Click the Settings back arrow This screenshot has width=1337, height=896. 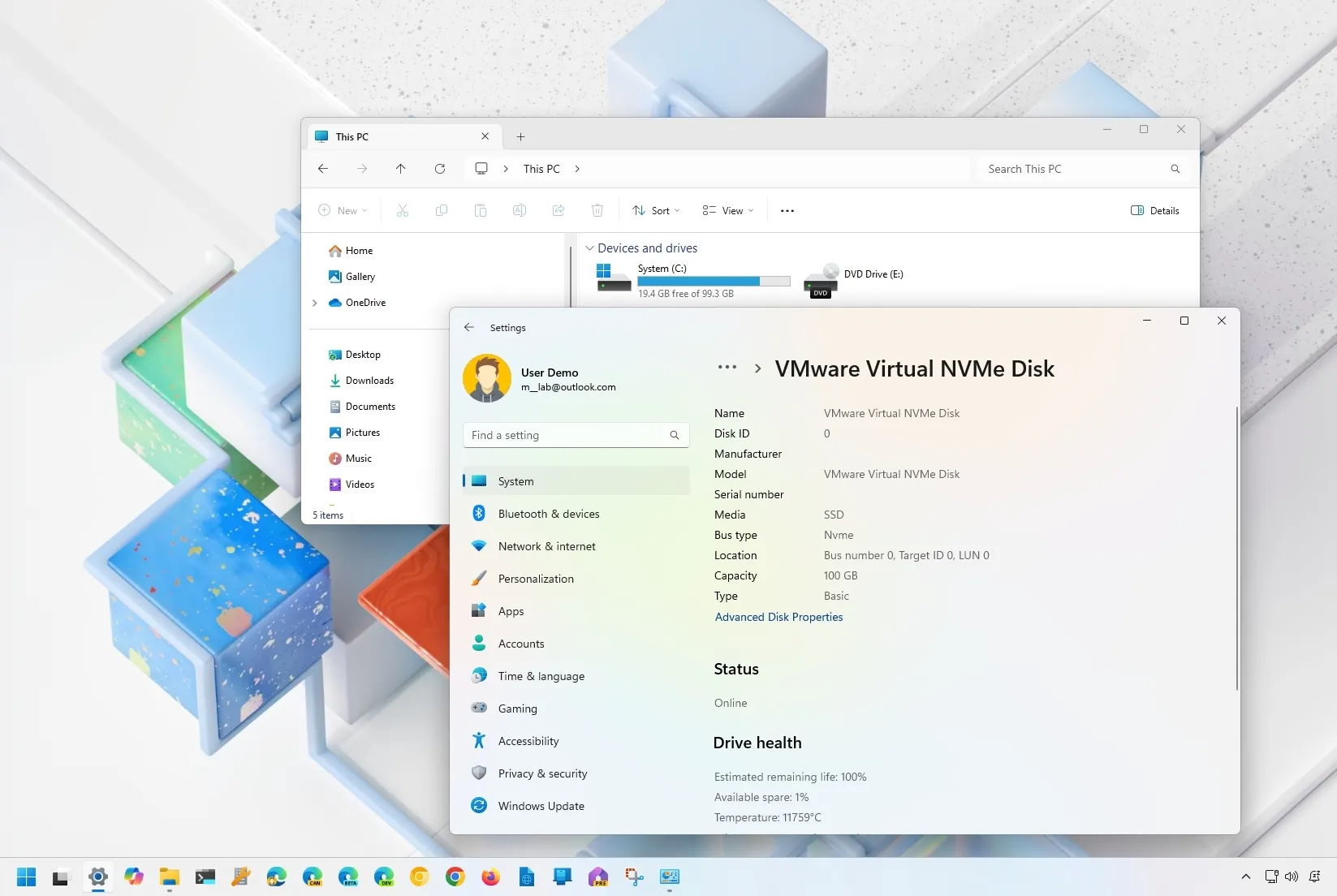[x=469, y=327]
